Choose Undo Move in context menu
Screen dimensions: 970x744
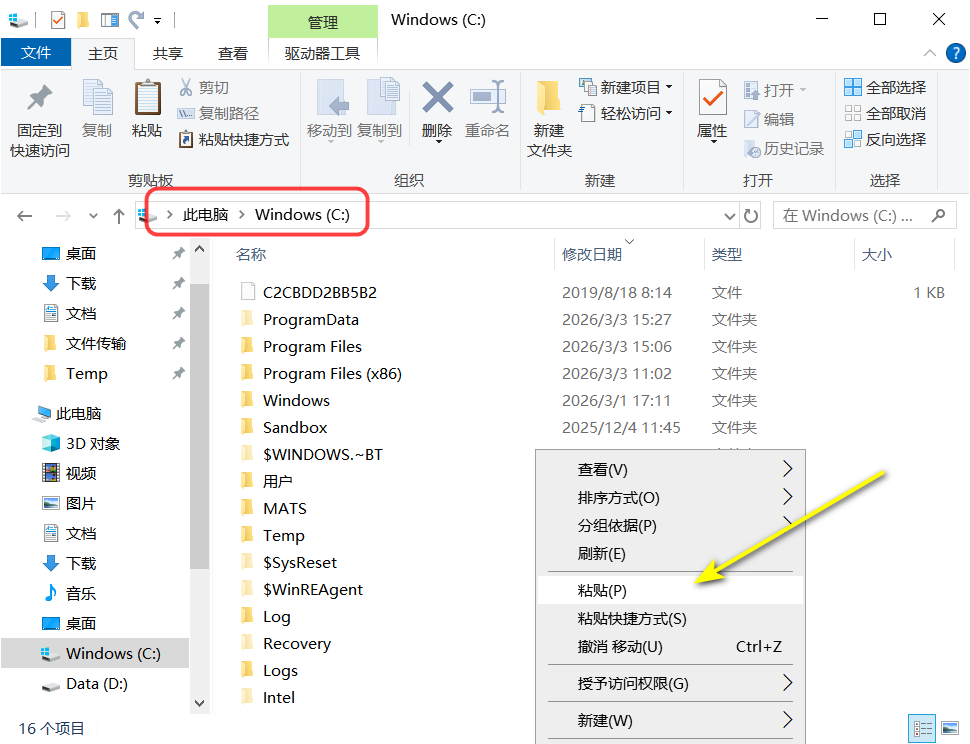point(671,646)
